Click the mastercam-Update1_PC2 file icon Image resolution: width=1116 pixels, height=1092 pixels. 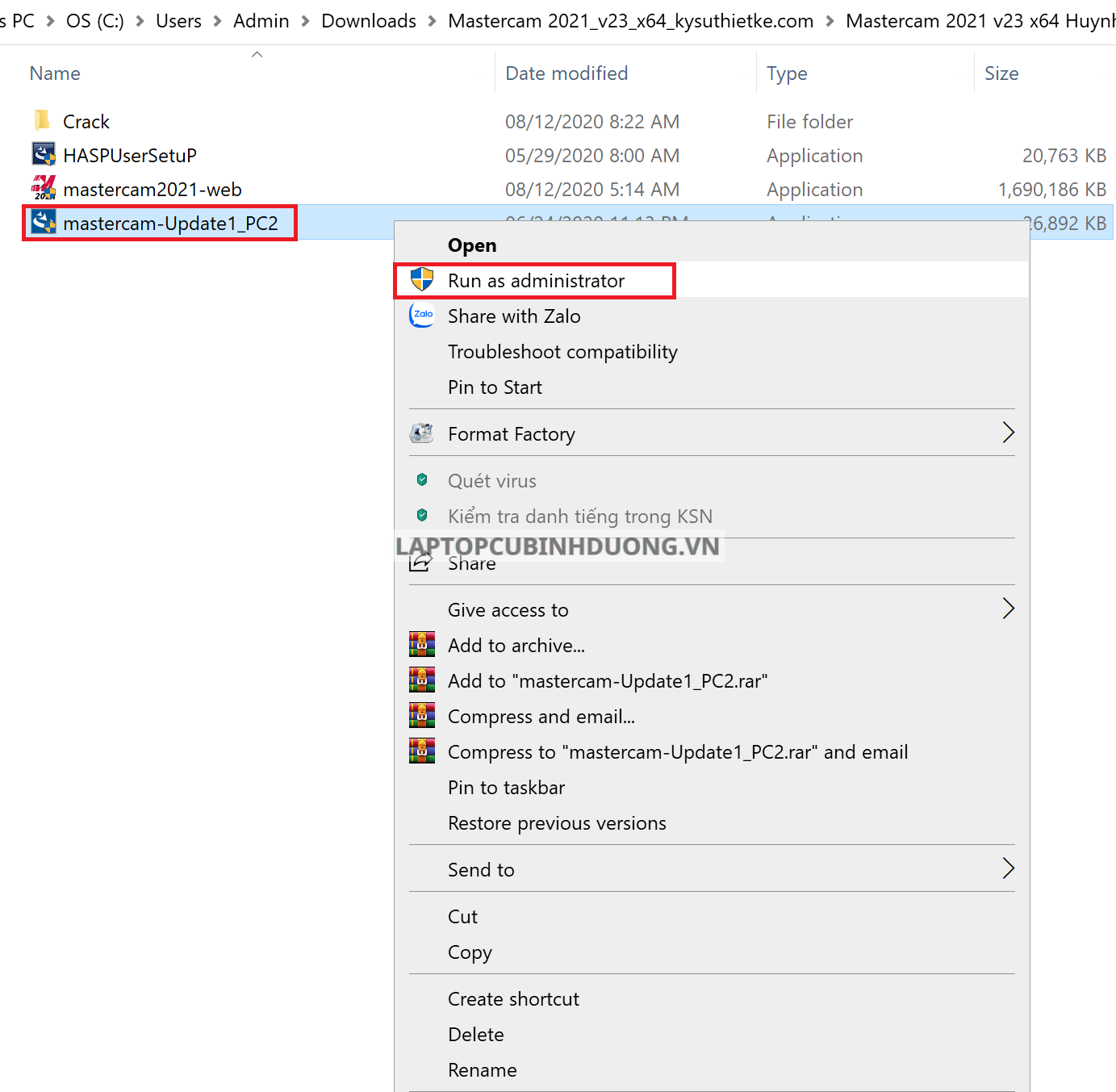(44, 222)
